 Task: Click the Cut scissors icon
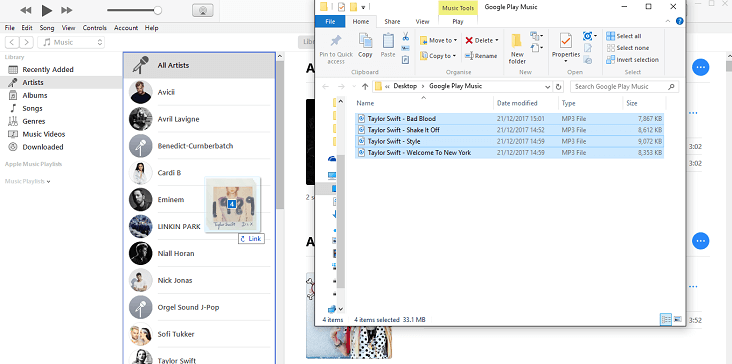coord(405,36)
